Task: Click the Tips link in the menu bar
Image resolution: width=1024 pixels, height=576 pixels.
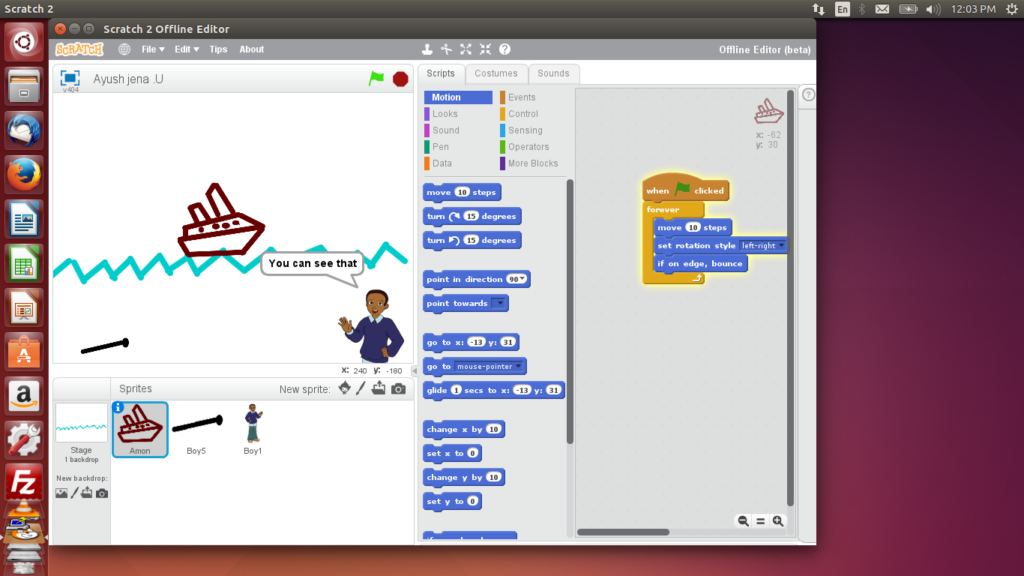Action: click(x=218, y=49)
